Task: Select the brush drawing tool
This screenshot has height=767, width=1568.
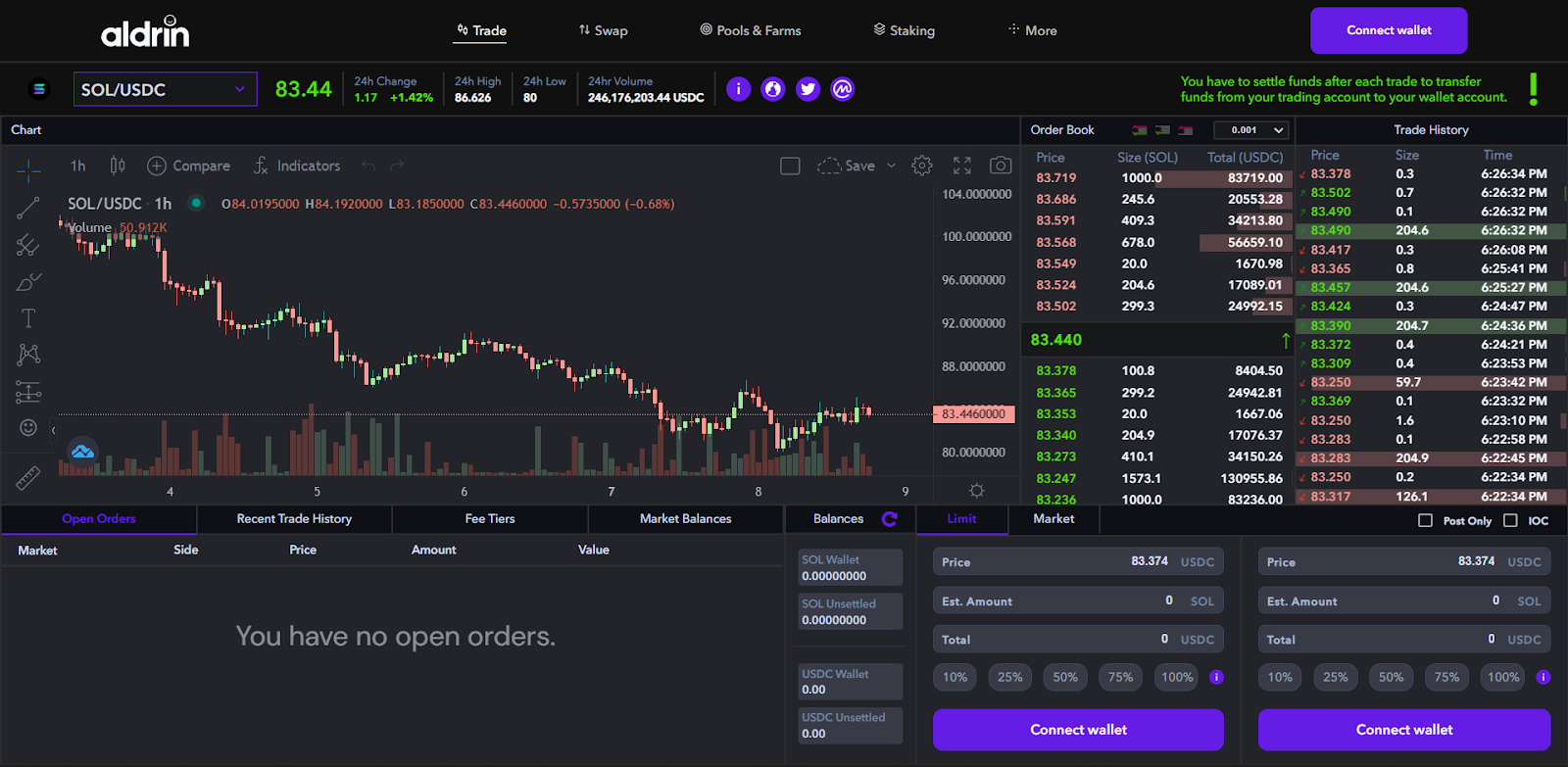Action: pyautogui.click(x=28, y=282)
